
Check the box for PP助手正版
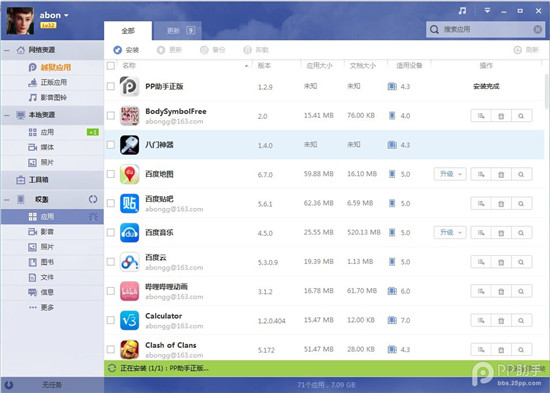point(111,86)
